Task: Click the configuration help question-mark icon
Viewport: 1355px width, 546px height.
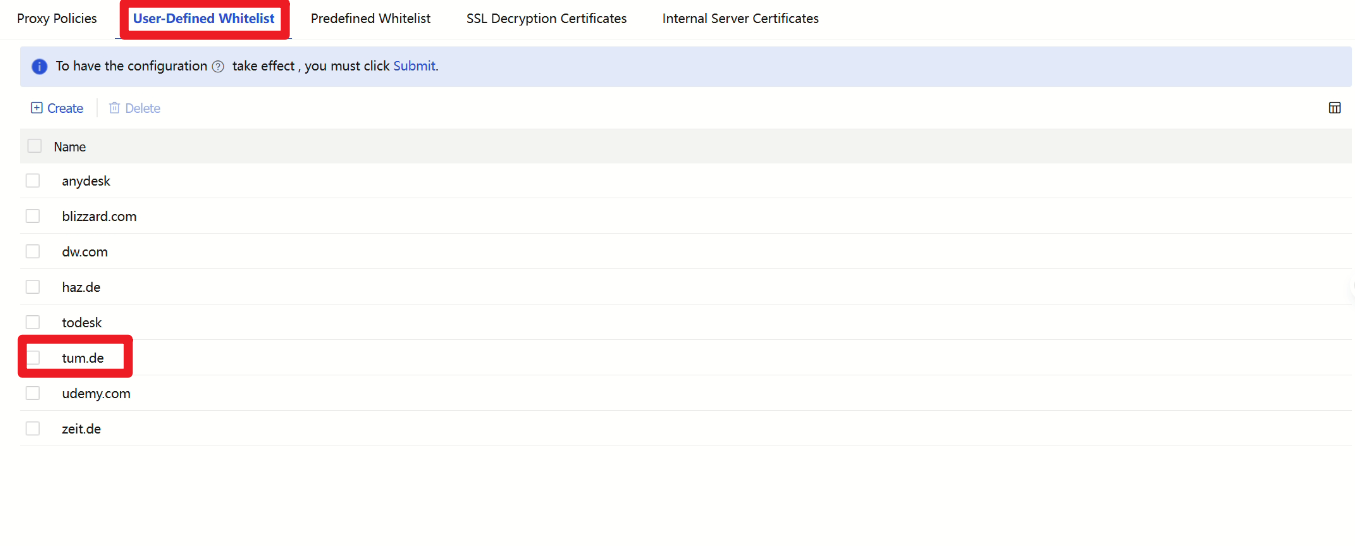Action: pos(218,66)
